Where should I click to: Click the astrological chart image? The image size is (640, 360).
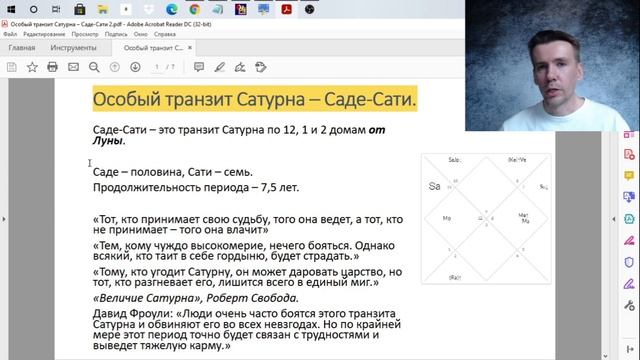pos(486,218)
